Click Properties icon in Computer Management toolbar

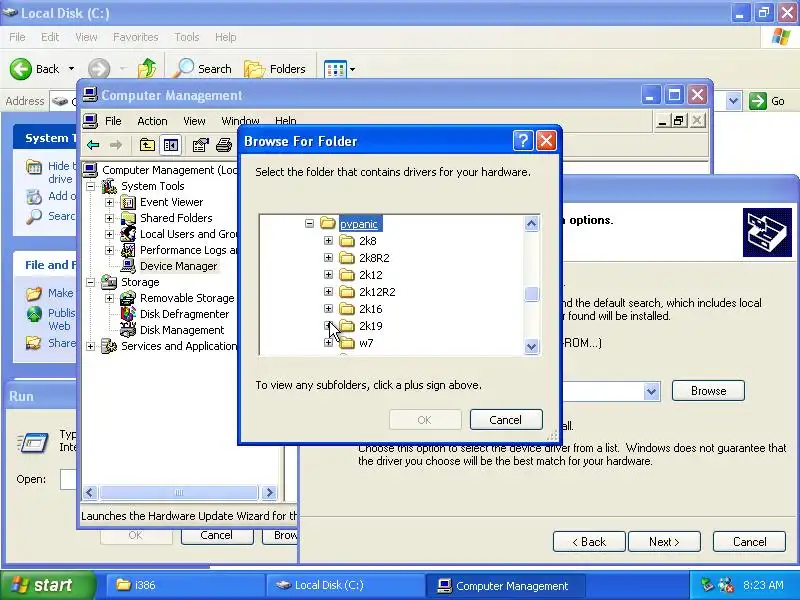(x=200, y=145)
